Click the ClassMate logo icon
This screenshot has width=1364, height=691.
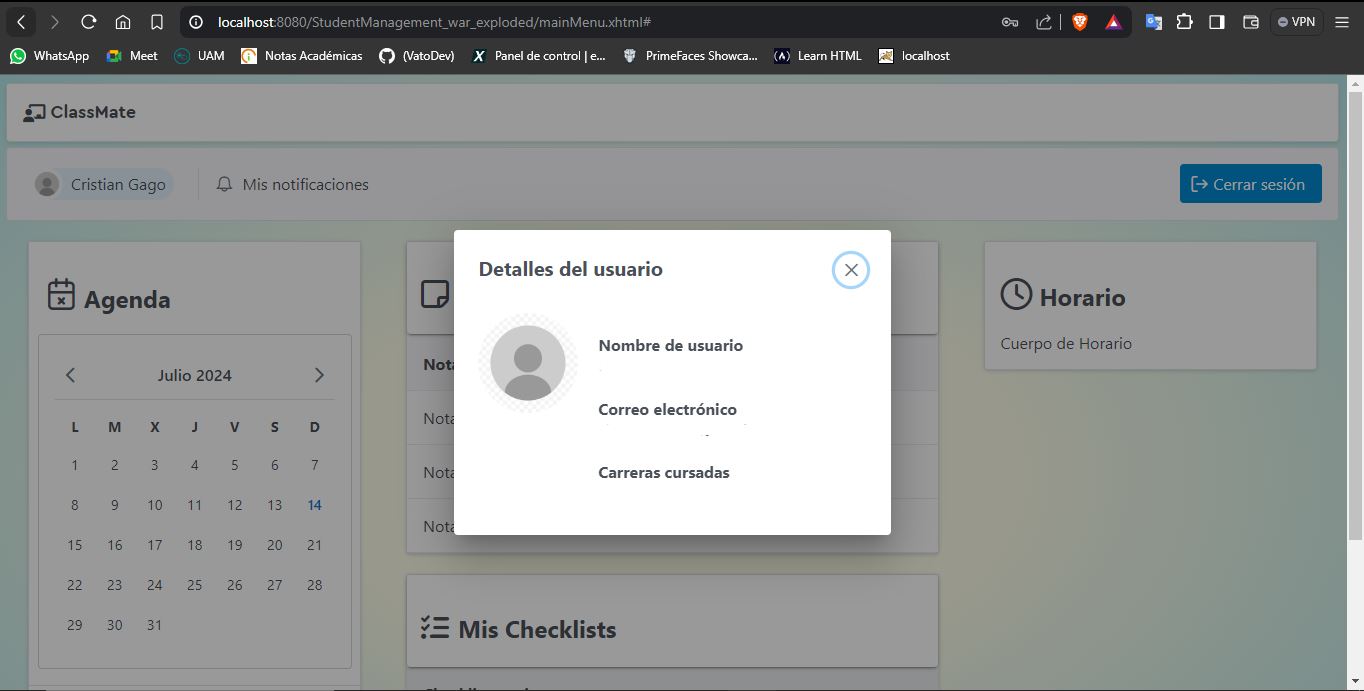pyautogui.click(x=33, y=111)
